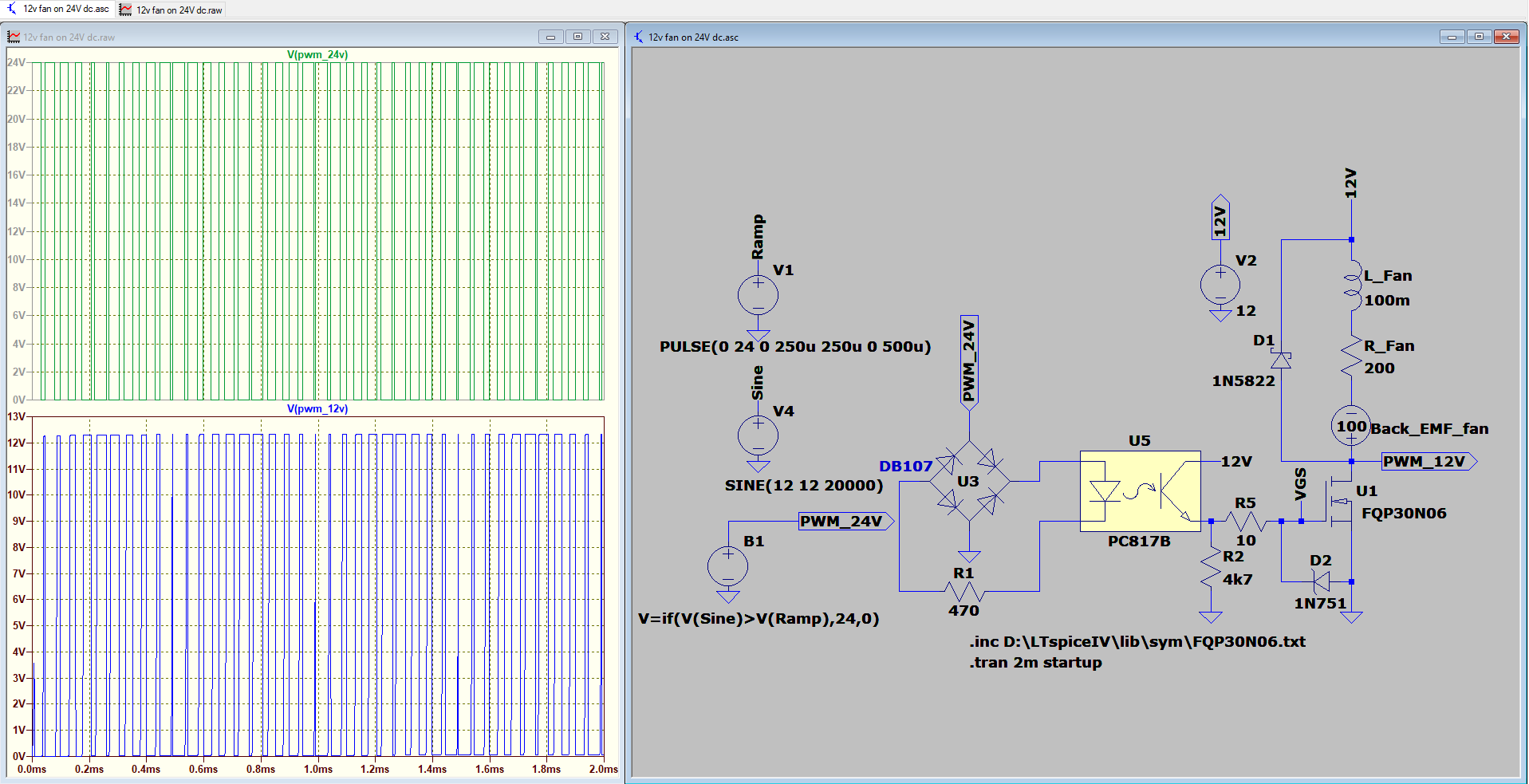Select the DB107 bridge rectifier U3
This screenshot has height=784, width=1529.
pyautogui.click(x=969, y=482)
